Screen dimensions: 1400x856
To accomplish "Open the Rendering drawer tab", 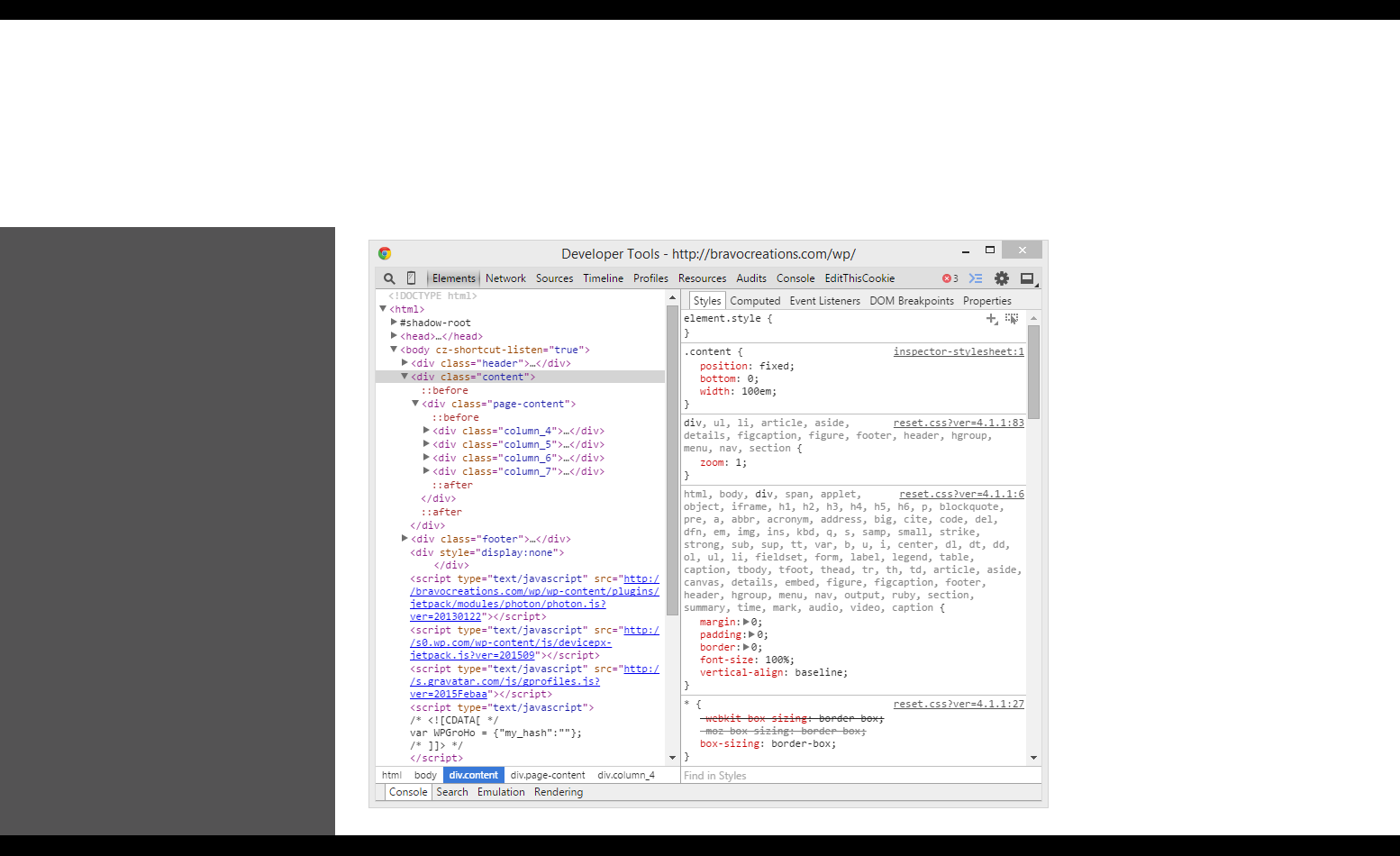I will coord(559,792).
